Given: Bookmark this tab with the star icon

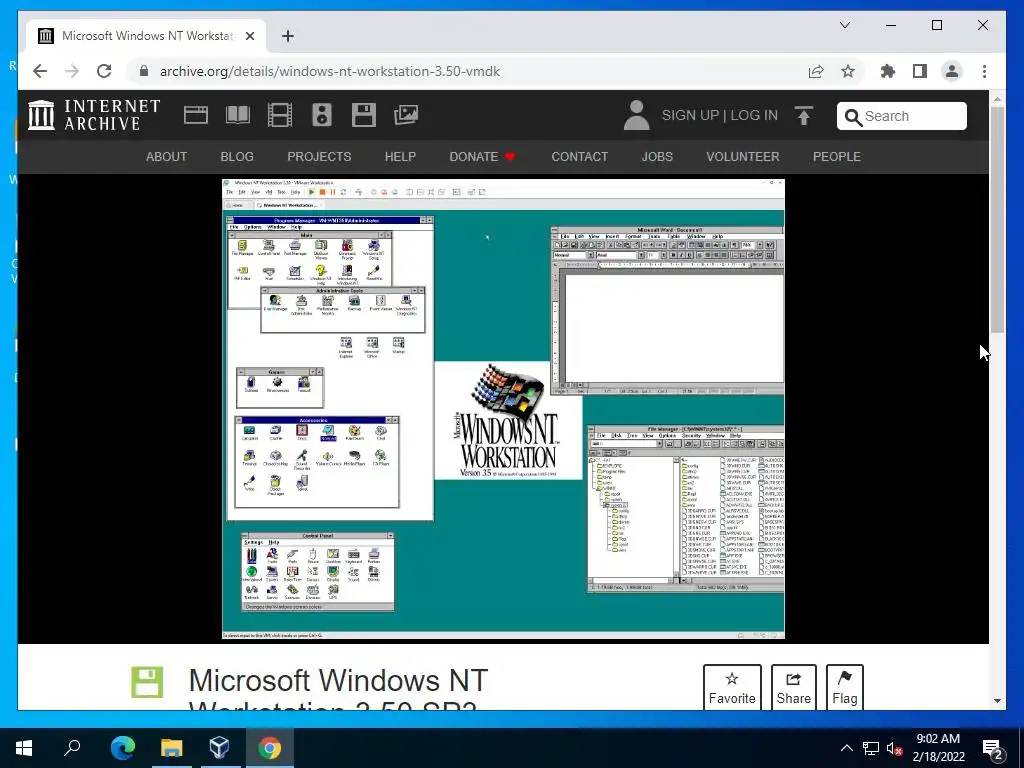Looking at the screenshot, I should pos(848,71).
